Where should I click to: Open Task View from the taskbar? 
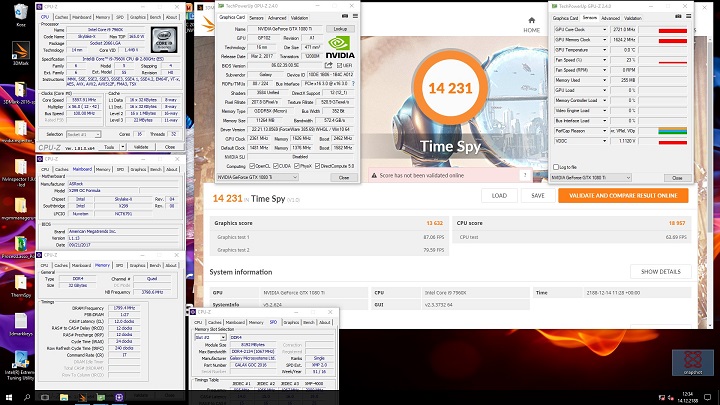point(45,397)
